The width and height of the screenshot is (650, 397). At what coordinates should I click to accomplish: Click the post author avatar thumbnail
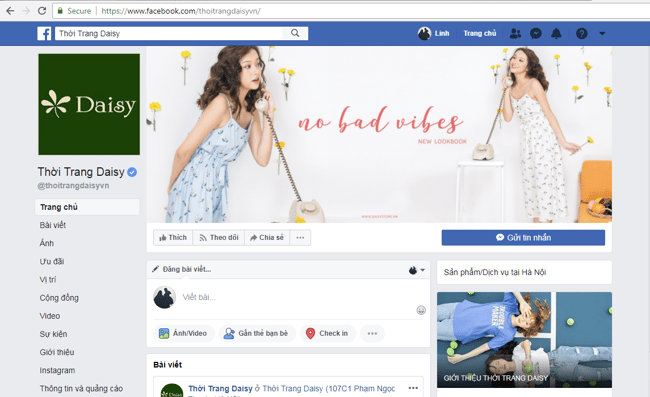(x=172, y=390)
